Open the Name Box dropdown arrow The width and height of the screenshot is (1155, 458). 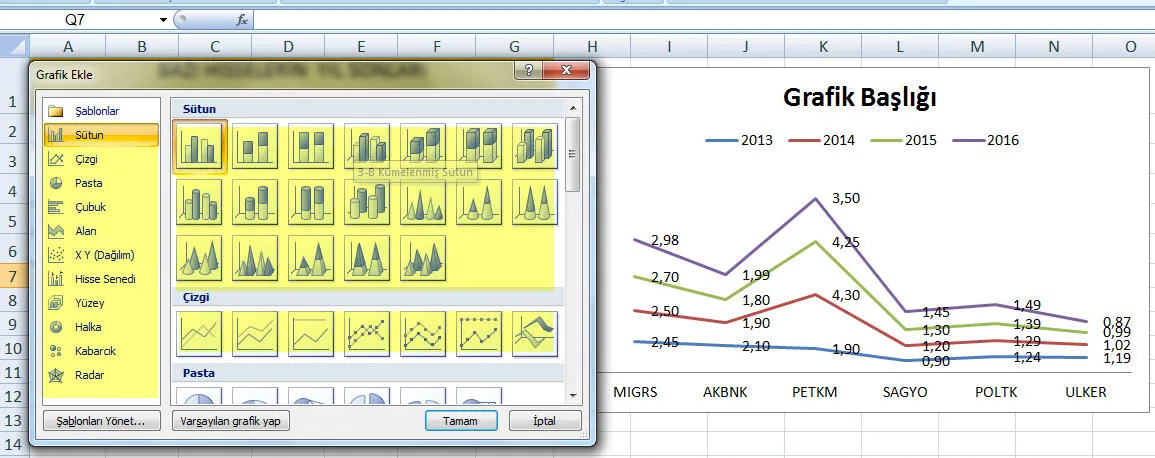(163, 19)
